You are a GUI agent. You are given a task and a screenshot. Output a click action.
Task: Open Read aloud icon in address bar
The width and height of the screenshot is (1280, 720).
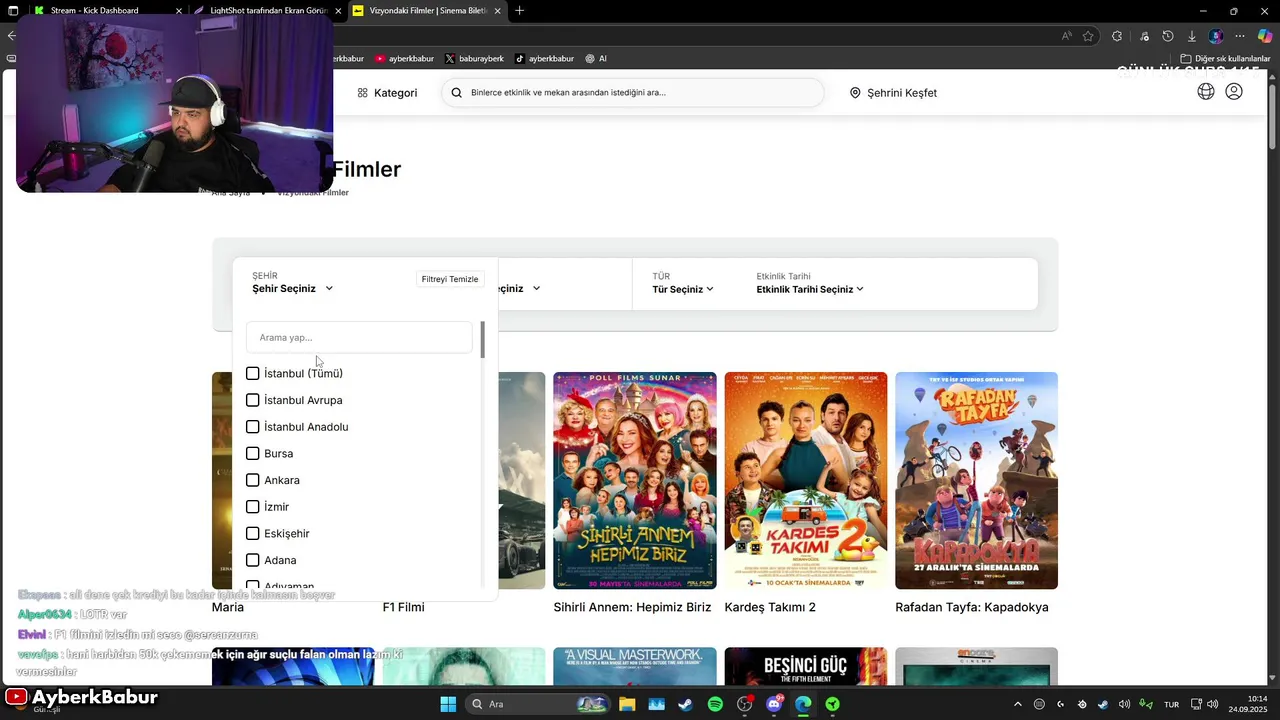point(1066,36)
